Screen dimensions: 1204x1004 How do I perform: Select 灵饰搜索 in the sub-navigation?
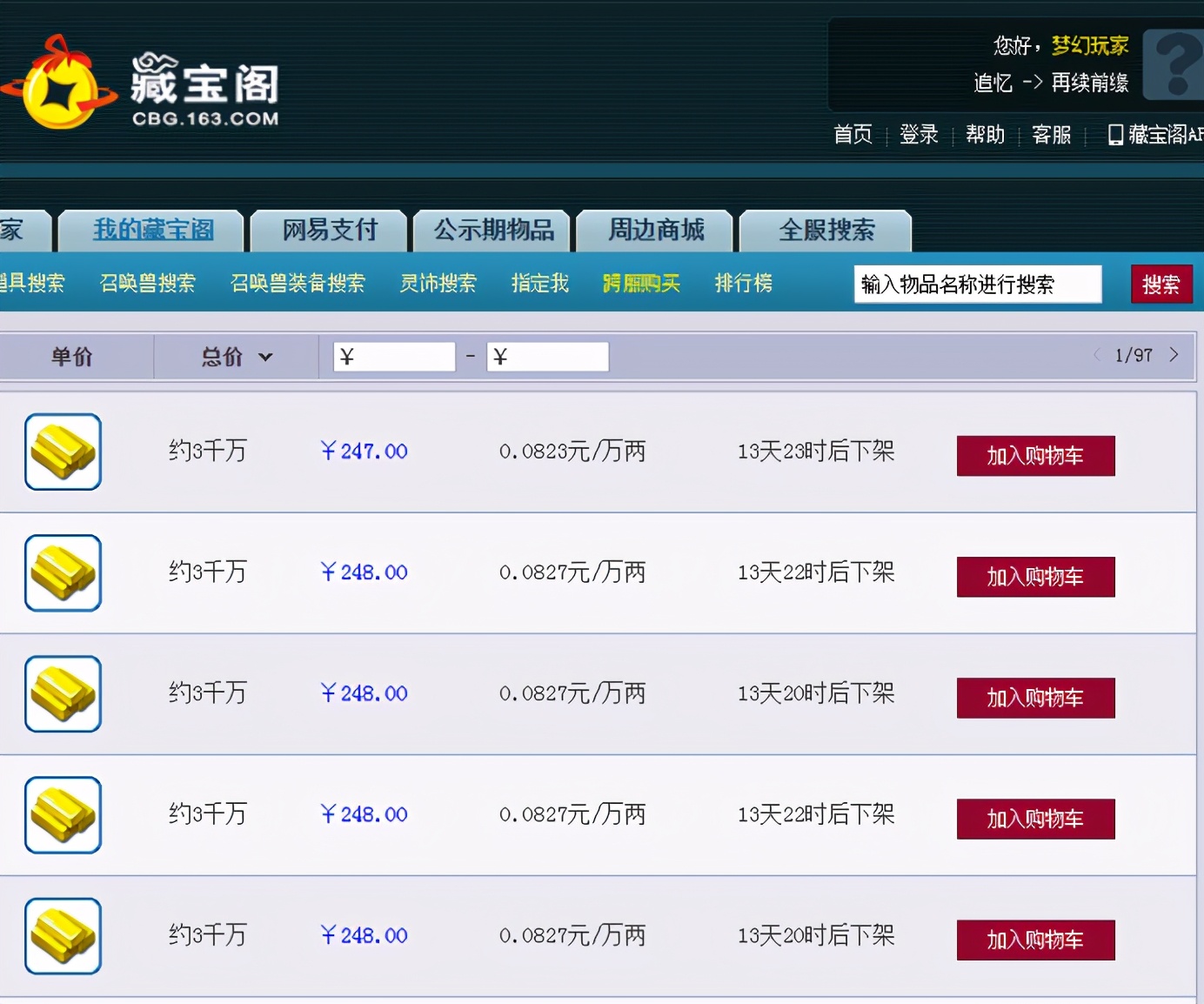pyautogui.click(x=438, y=283)
